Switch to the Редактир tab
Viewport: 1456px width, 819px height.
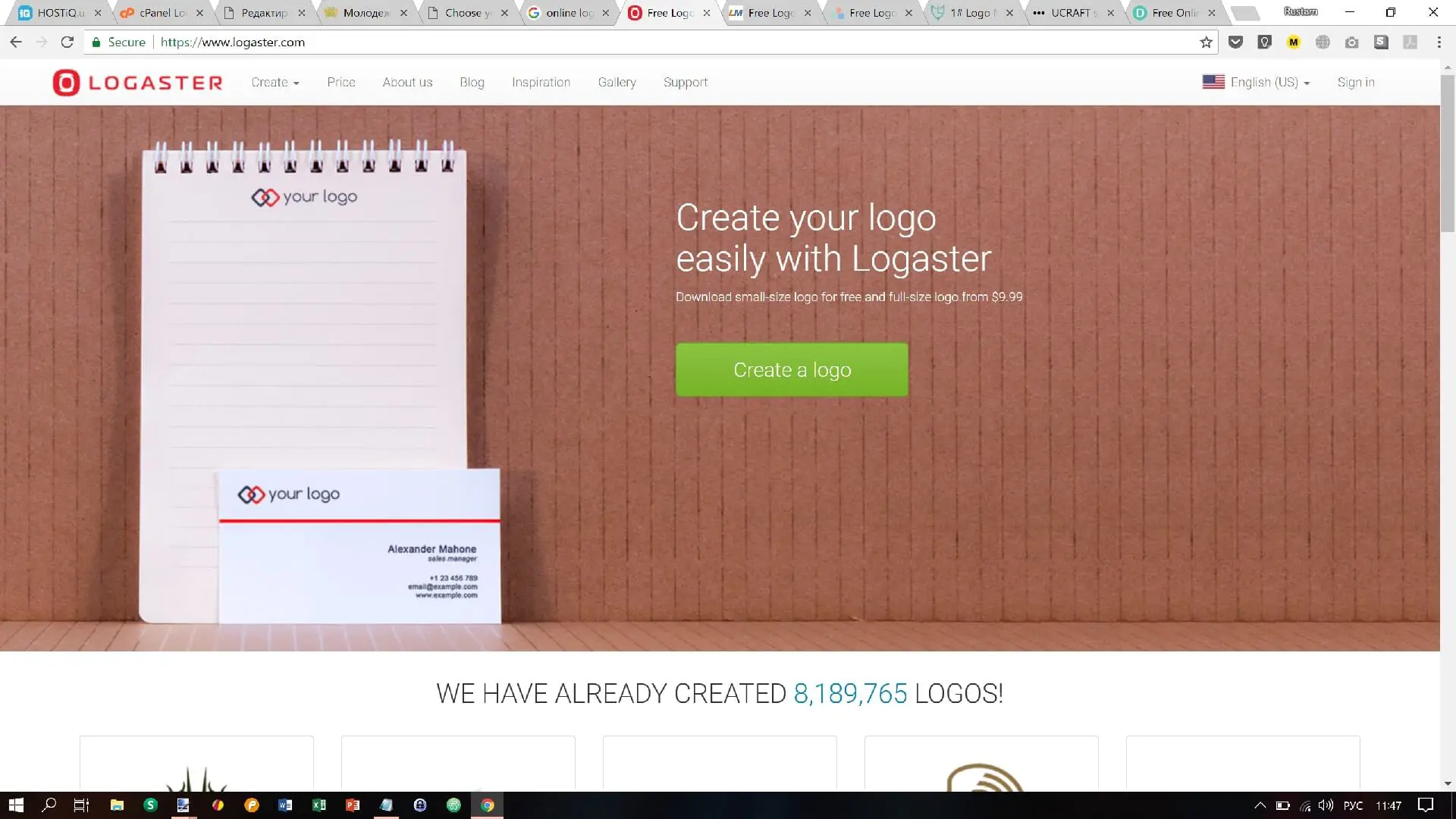coord(262,13)
